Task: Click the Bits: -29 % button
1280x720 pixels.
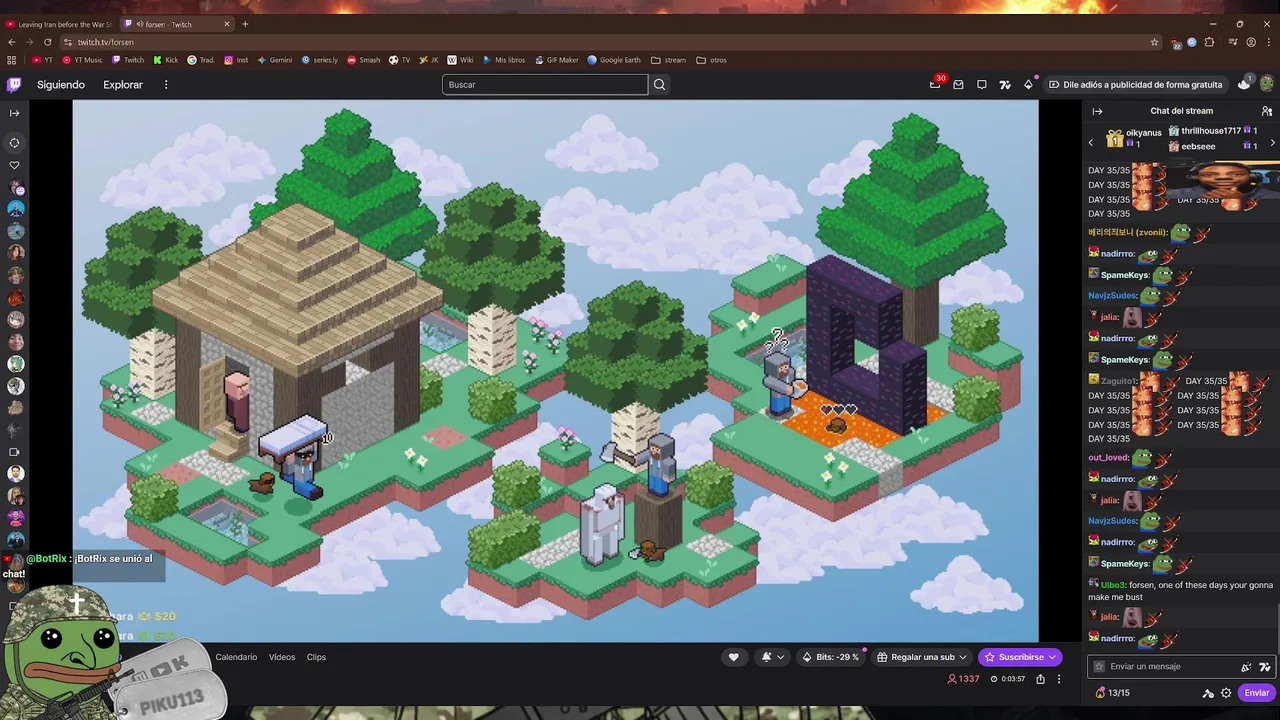Action: click(x=830, y=657)
